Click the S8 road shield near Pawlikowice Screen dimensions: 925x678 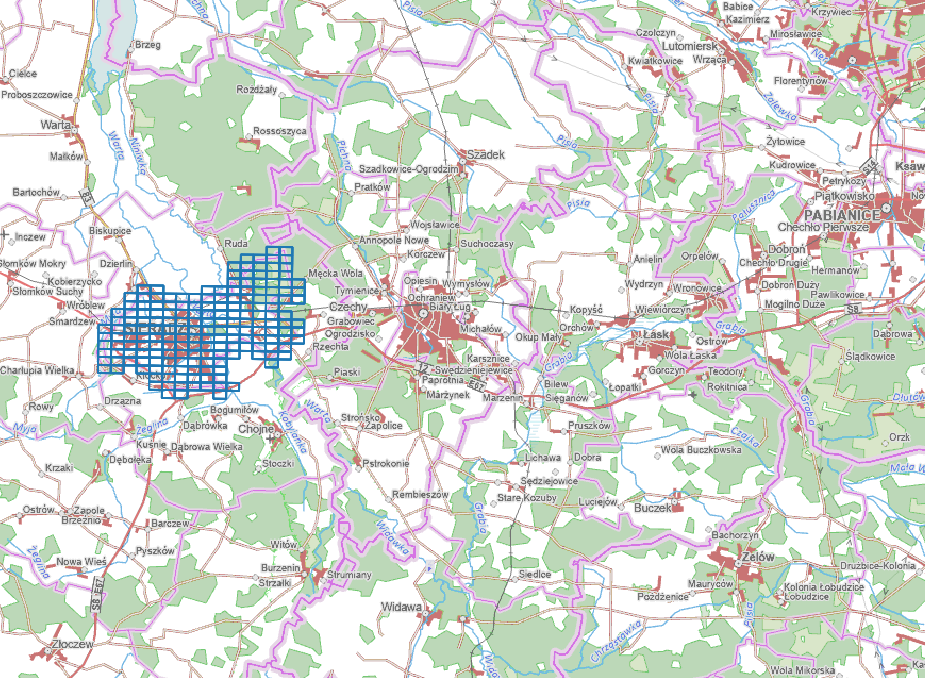point(853,310)
